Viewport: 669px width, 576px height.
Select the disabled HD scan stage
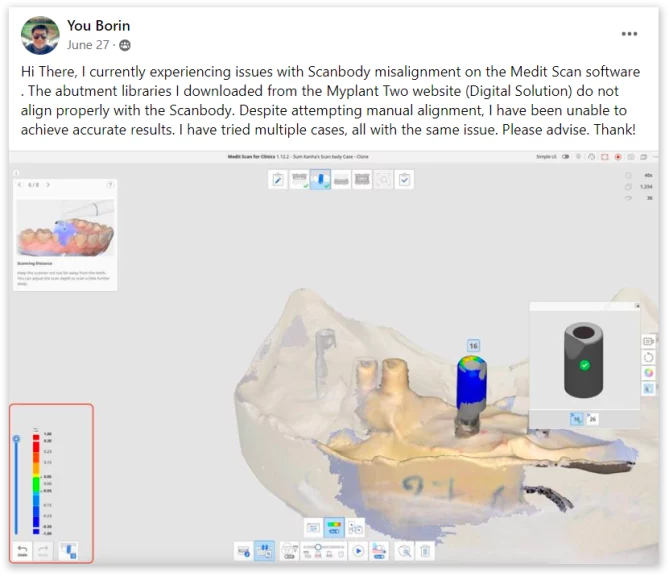click(383, 180)
